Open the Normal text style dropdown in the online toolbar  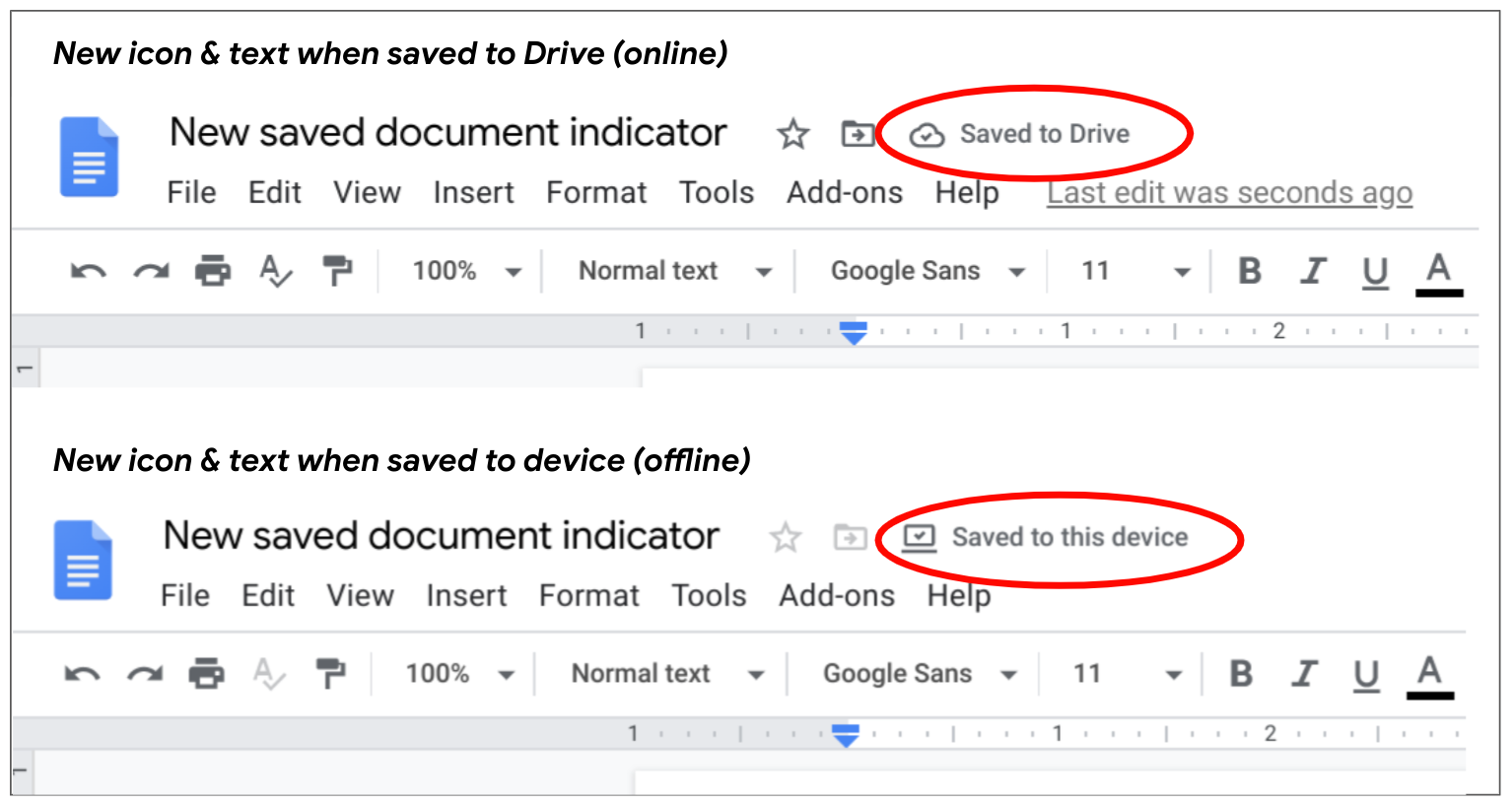[x=674, y=271]
